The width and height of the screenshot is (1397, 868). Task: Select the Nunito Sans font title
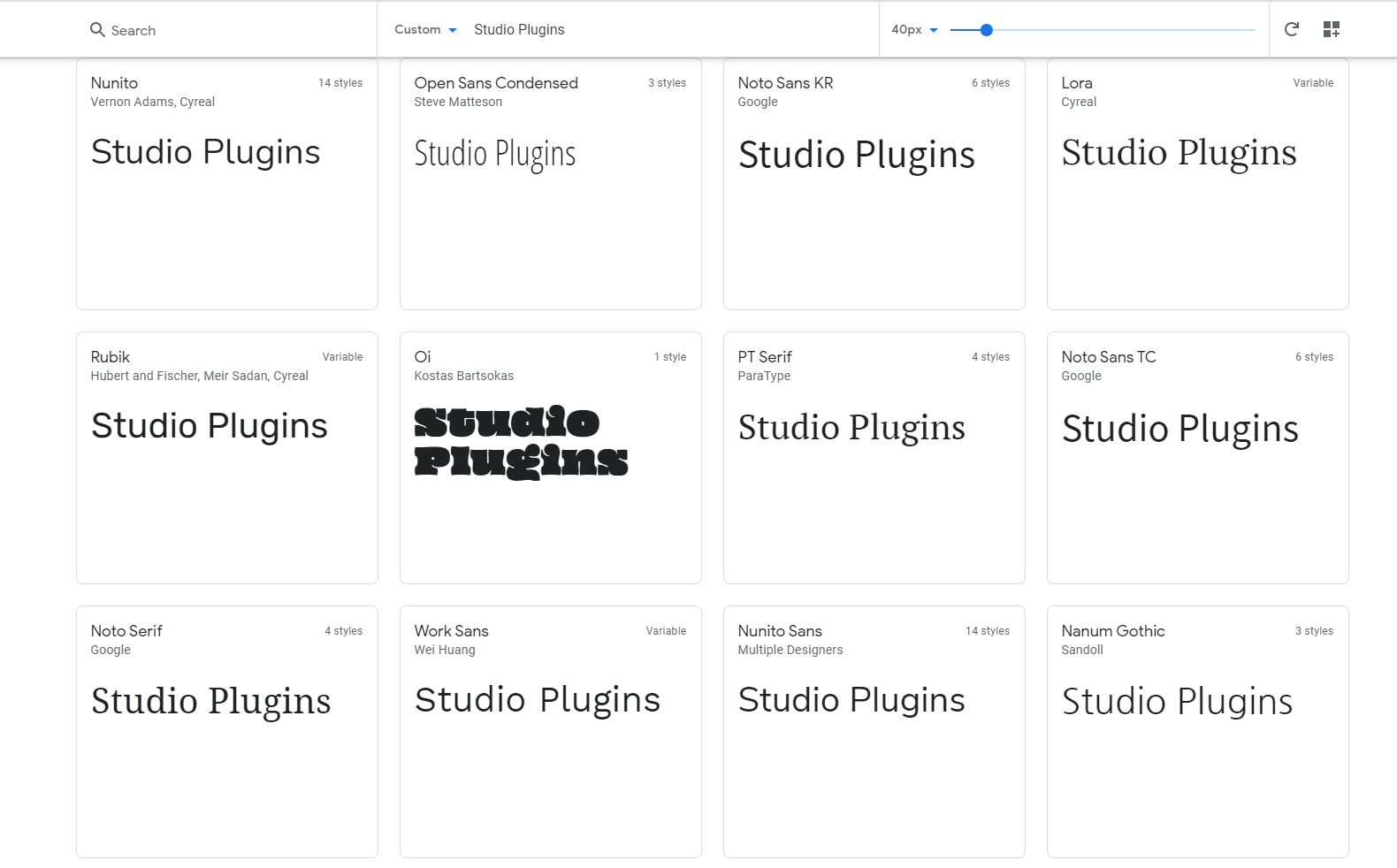click(780, 631)
